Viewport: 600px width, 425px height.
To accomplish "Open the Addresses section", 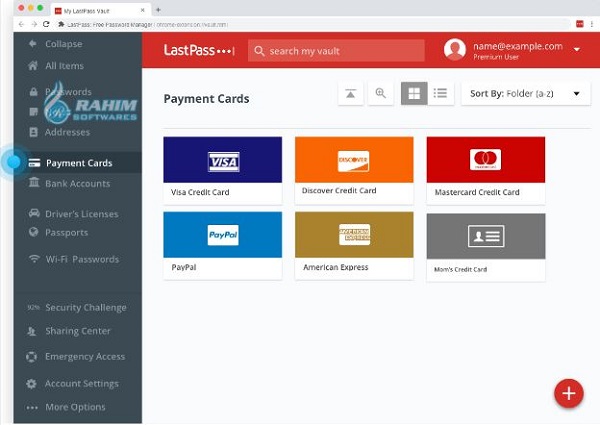I will point(67,132).
